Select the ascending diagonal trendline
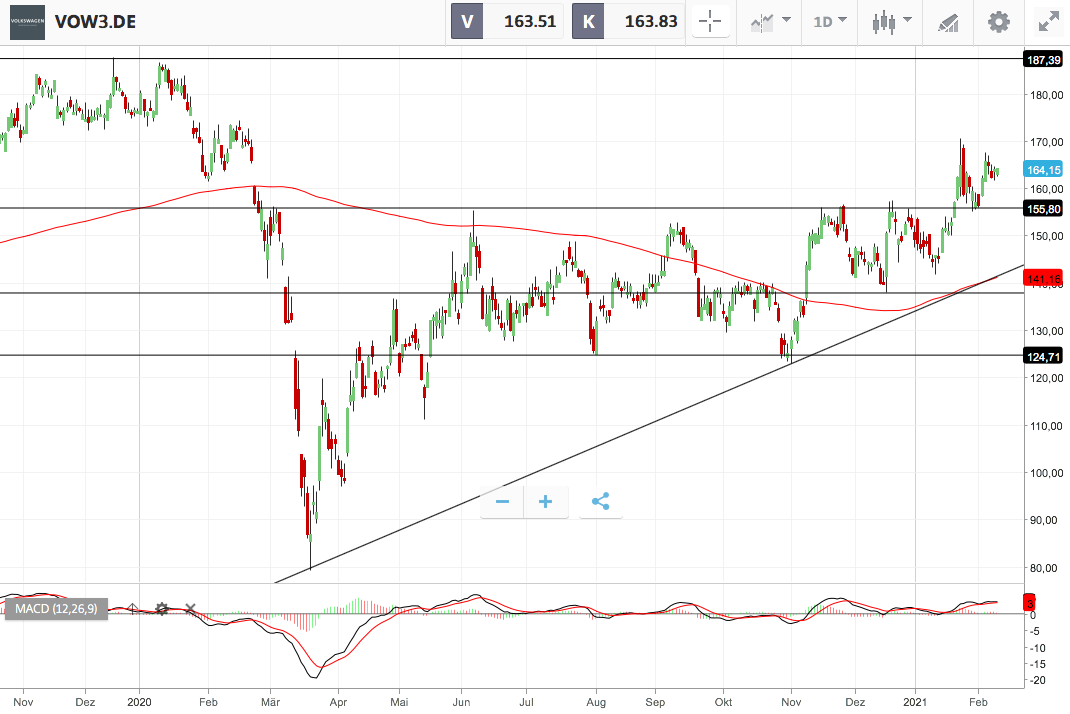Screen dimensions: 1070x714 (x=648, y=424)
